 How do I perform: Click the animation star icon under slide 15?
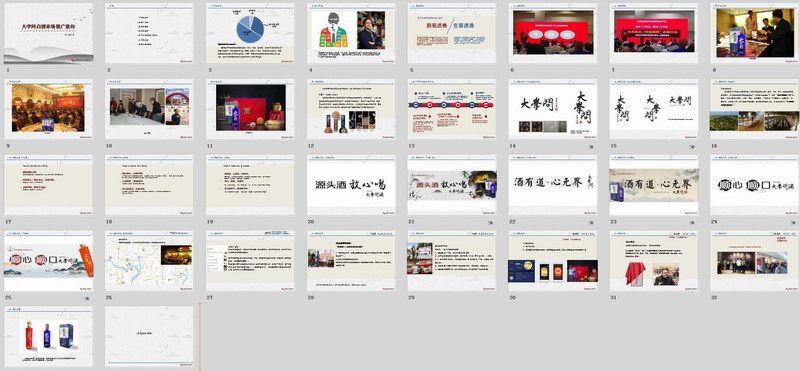(x=692, y=147)
